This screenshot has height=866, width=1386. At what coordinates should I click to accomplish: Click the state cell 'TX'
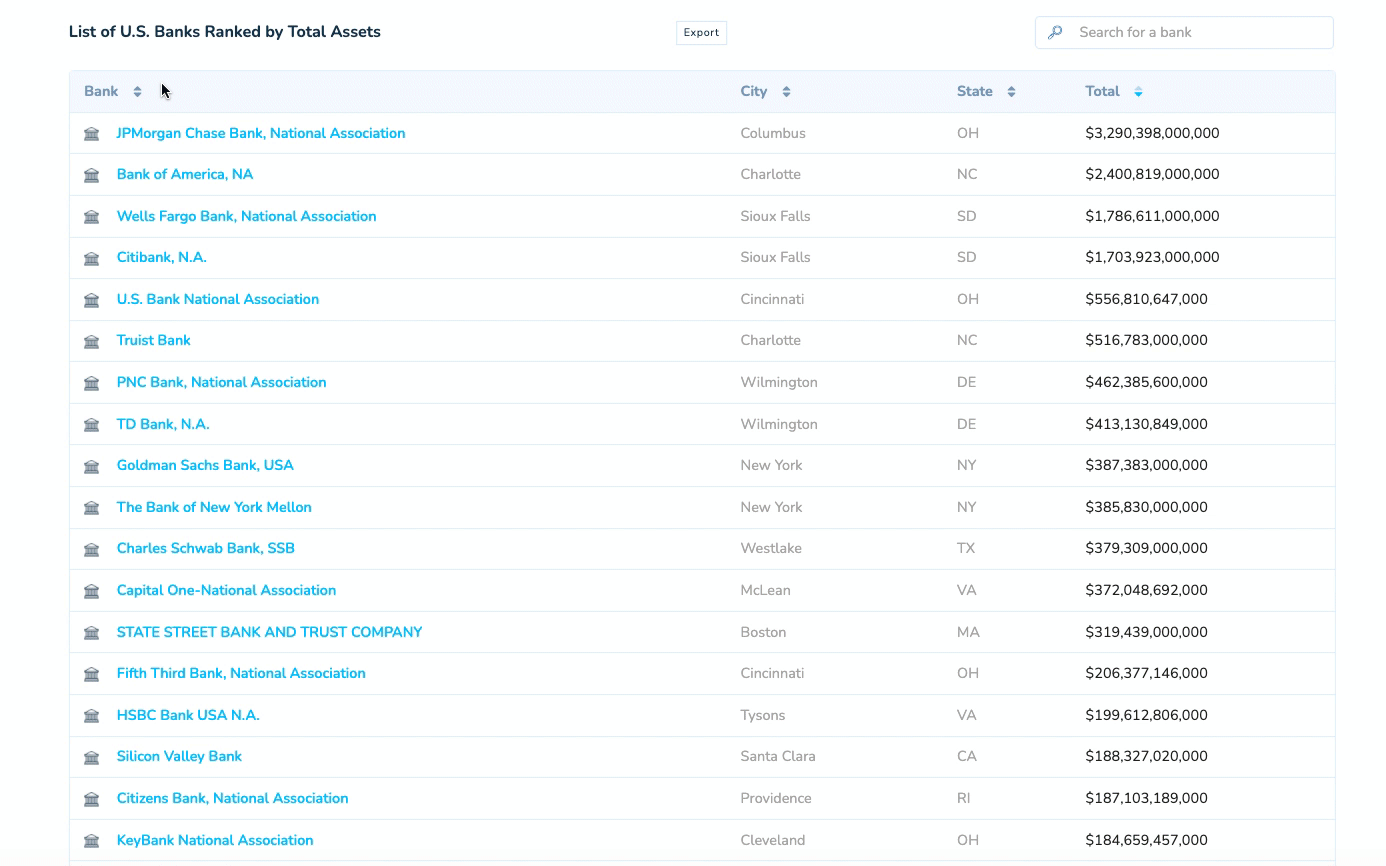(966, 548)
